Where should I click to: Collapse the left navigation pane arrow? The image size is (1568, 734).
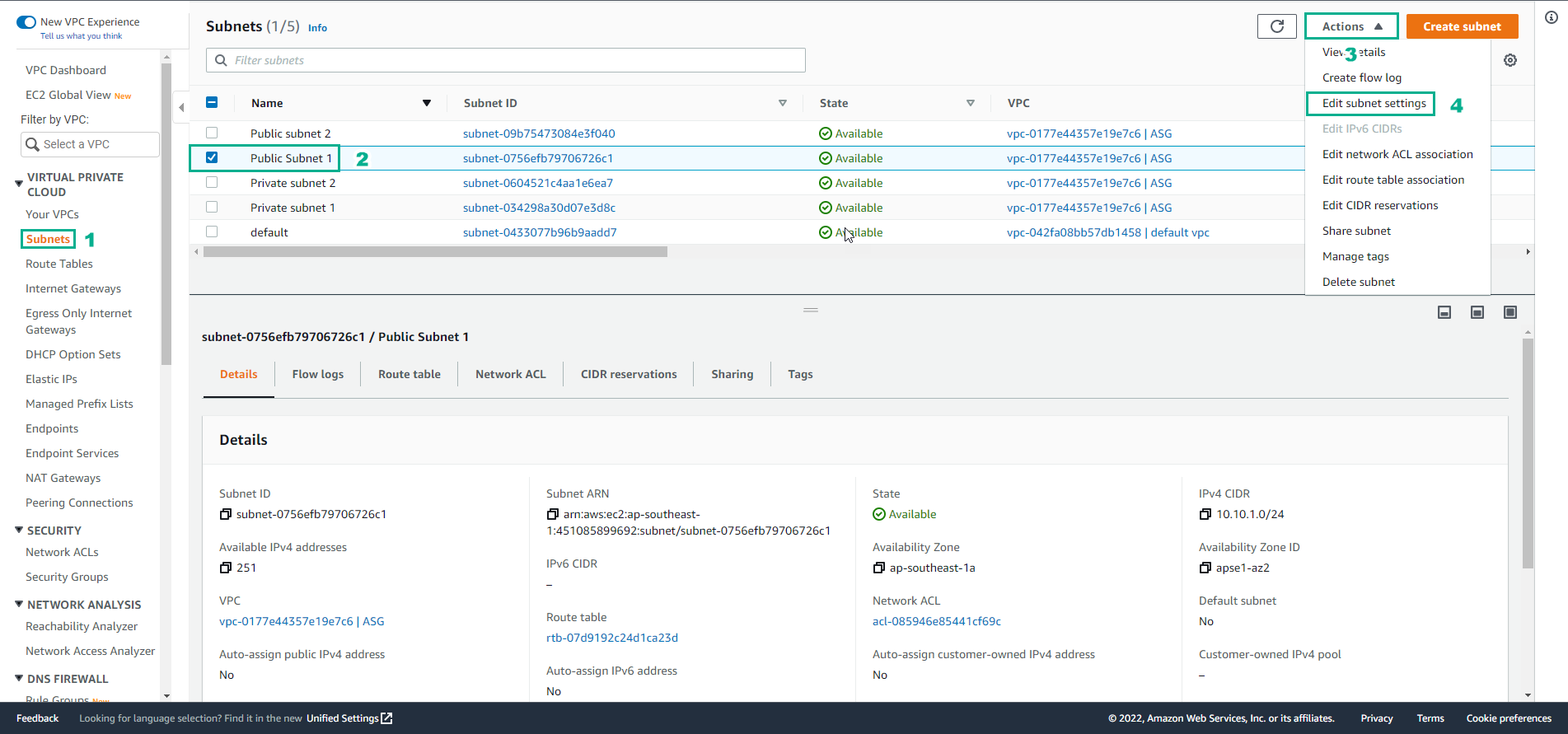coord(181,107)
